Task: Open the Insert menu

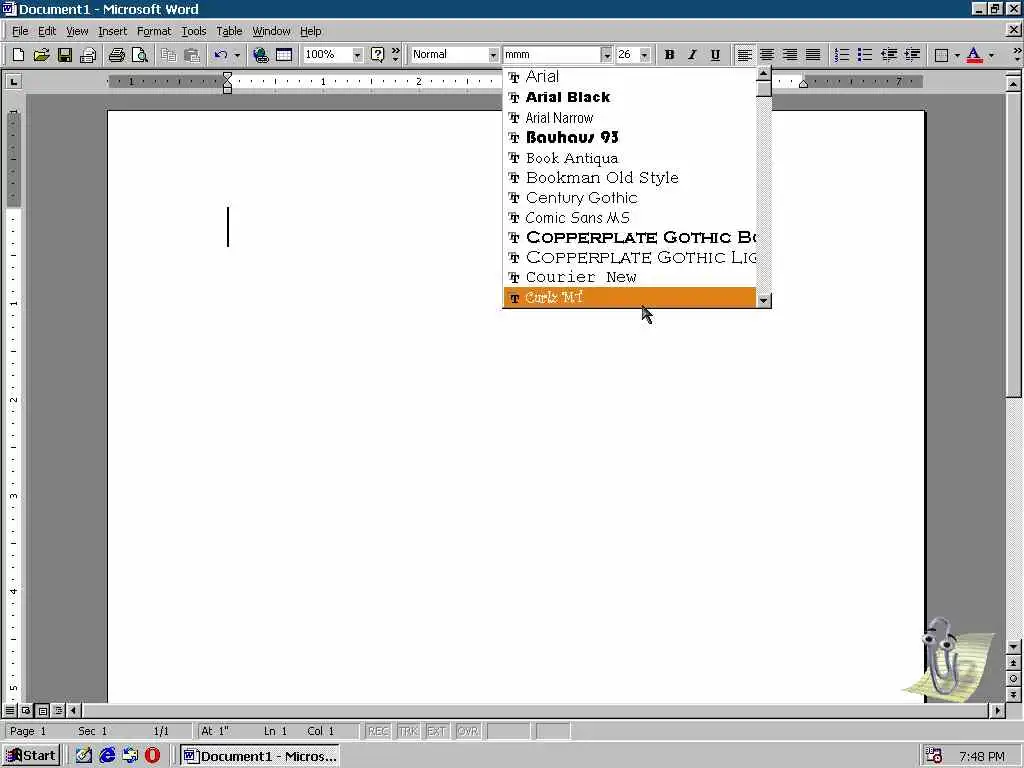Action: coord(112,31)
